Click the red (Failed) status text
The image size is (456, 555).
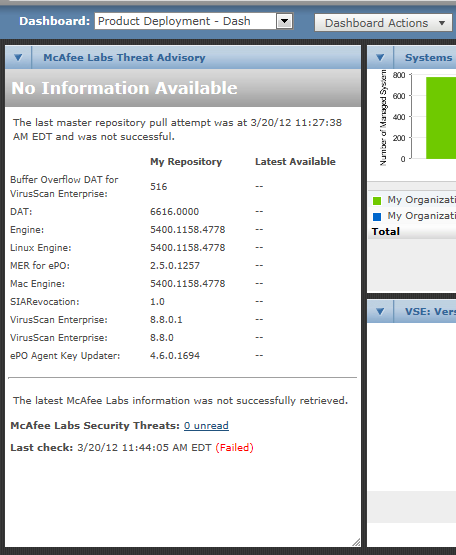[x=234, y=447]
